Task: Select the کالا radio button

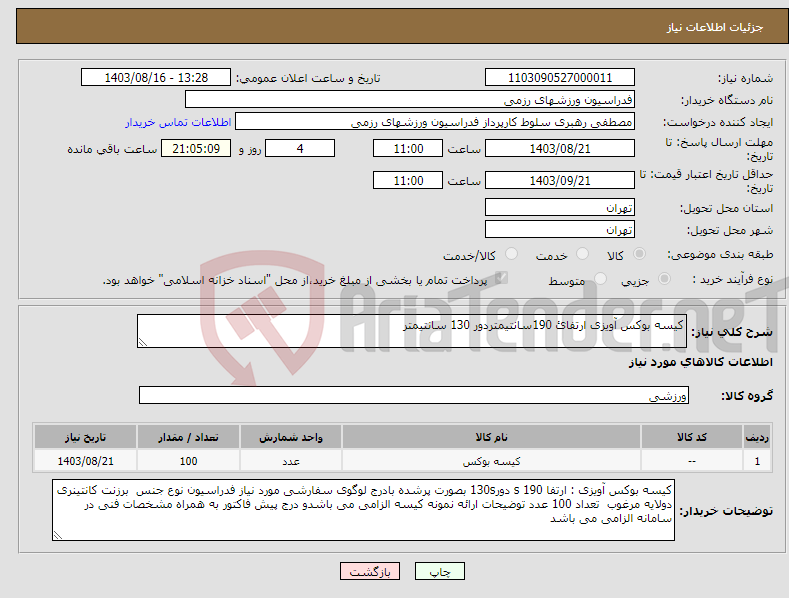Action: tap(640, 254)
